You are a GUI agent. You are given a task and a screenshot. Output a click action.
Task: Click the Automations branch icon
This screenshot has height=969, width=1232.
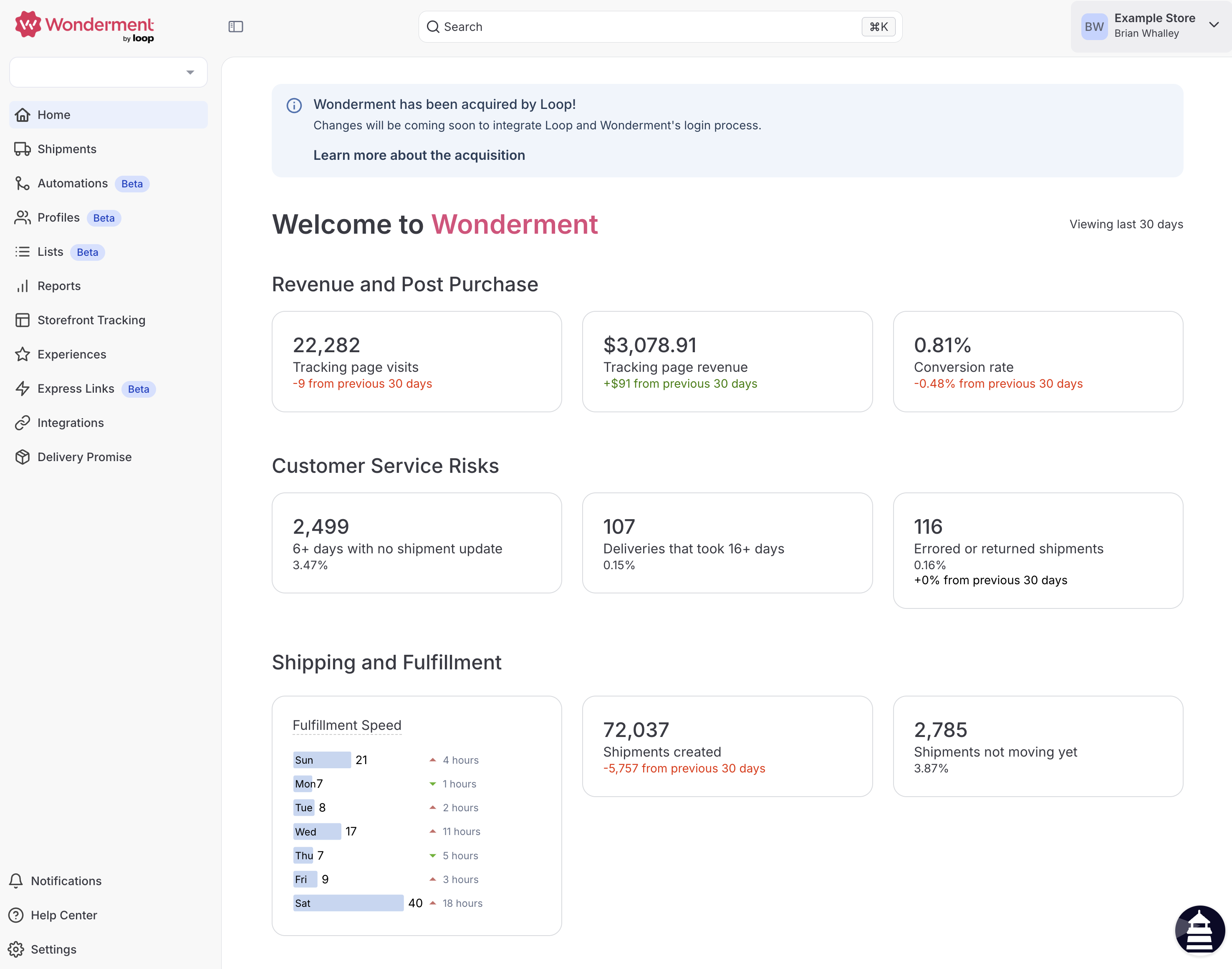23,183
